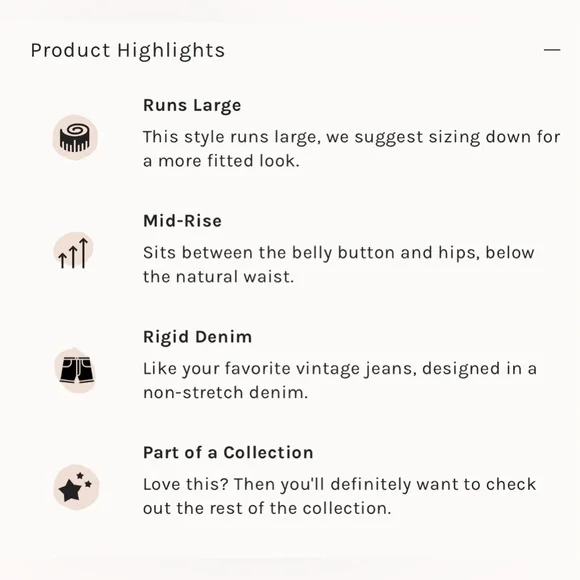The image size is (580, 580).
Task: Click 'non-stretch denim' text line
Action: [x=225, y=392]
